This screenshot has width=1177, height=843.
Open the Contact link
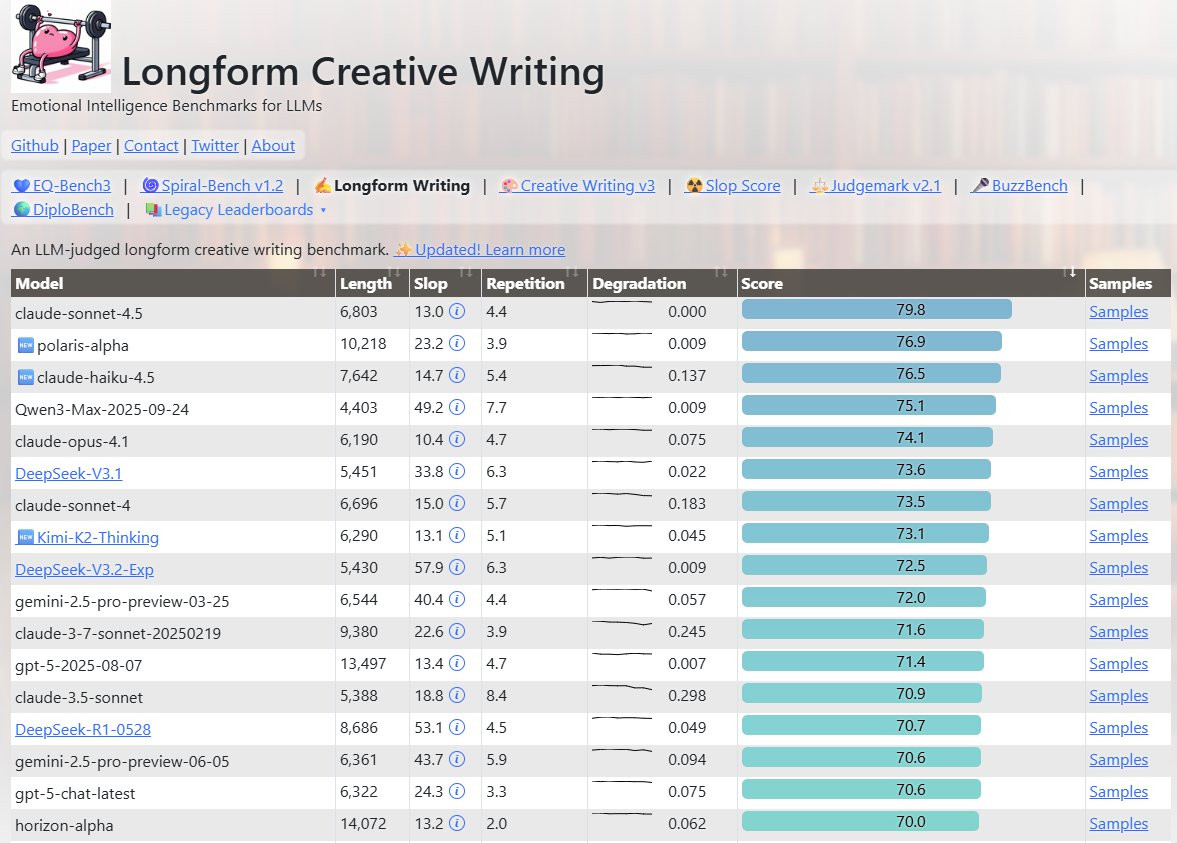(x=151, y=146)
